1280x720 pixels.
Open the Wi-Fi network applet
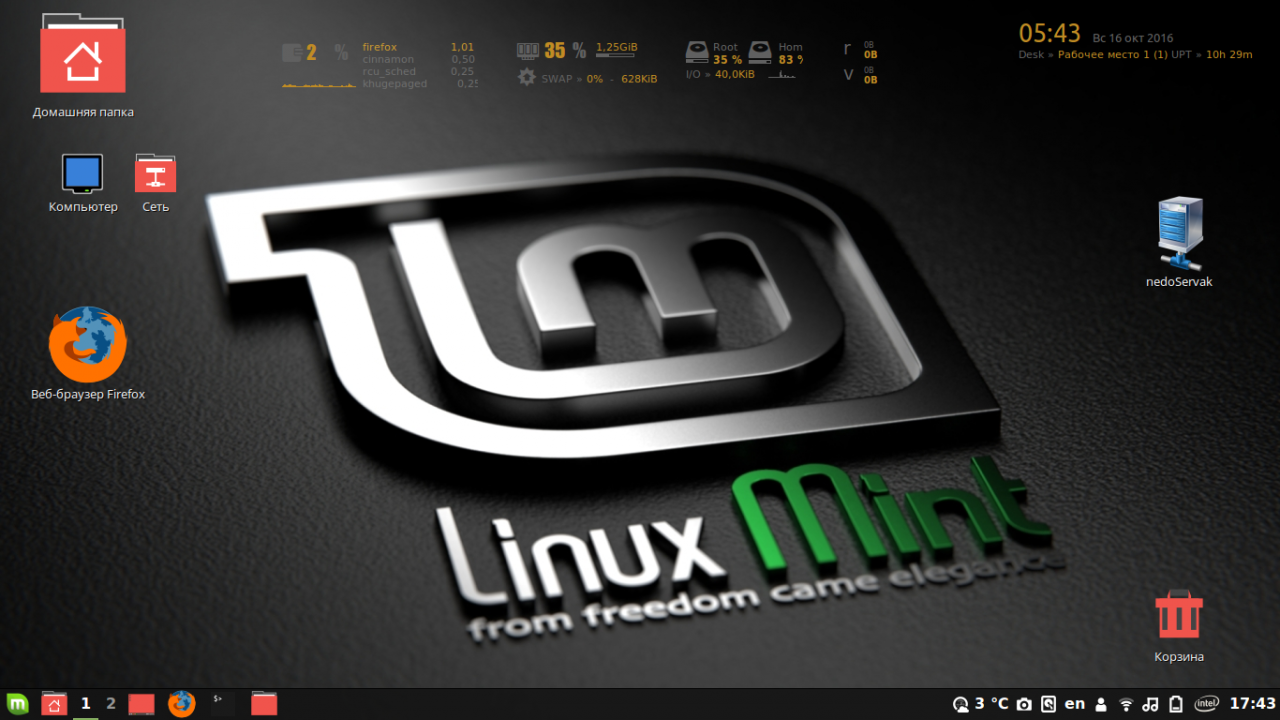point(1126,704)
